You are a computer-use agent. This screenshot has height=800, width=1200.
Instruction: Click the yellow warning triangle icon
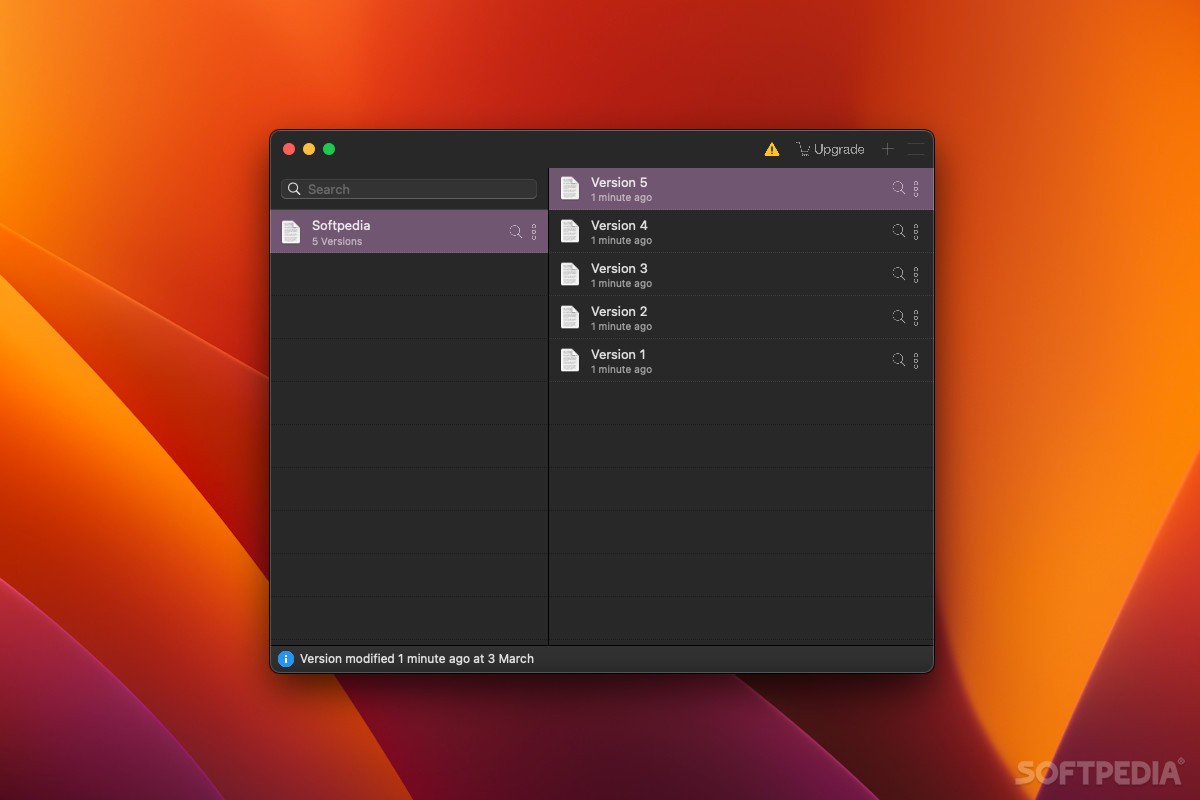[772, 149]
